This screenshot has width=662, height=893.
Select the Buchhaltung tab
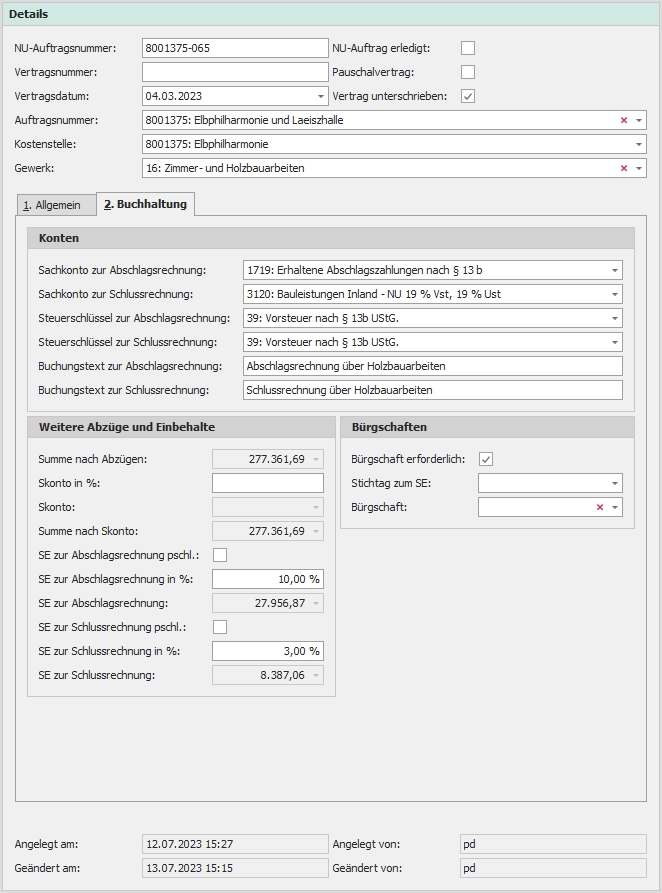pos(145,205)
